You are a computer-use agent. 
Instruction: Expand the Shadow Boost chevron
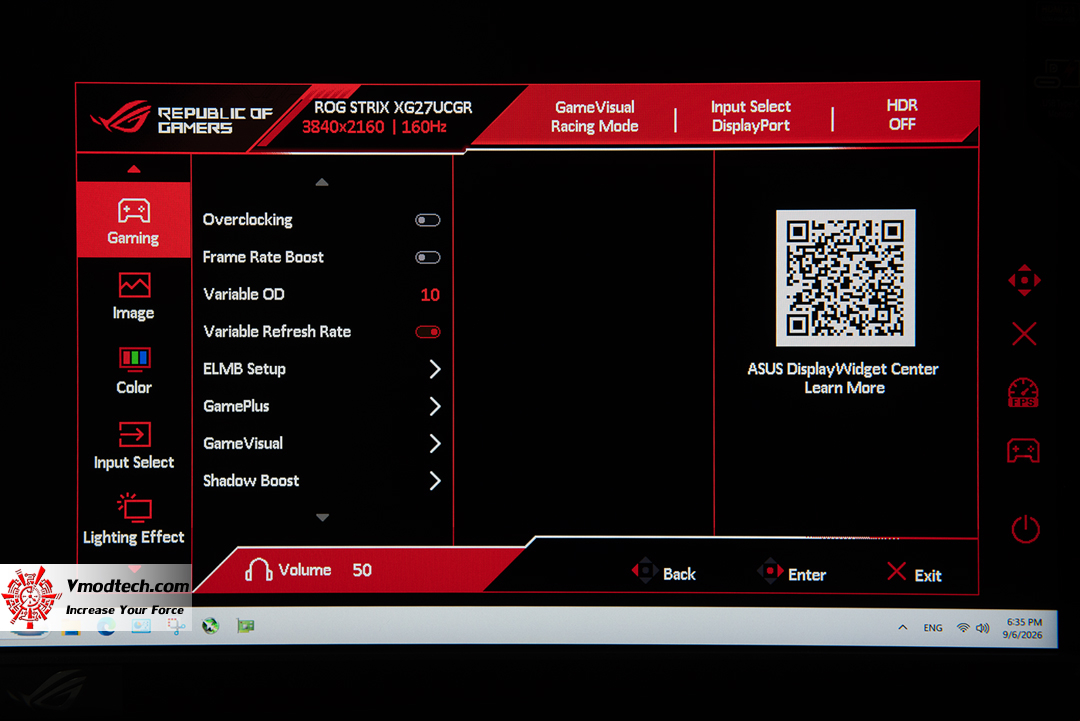(435, 481)
